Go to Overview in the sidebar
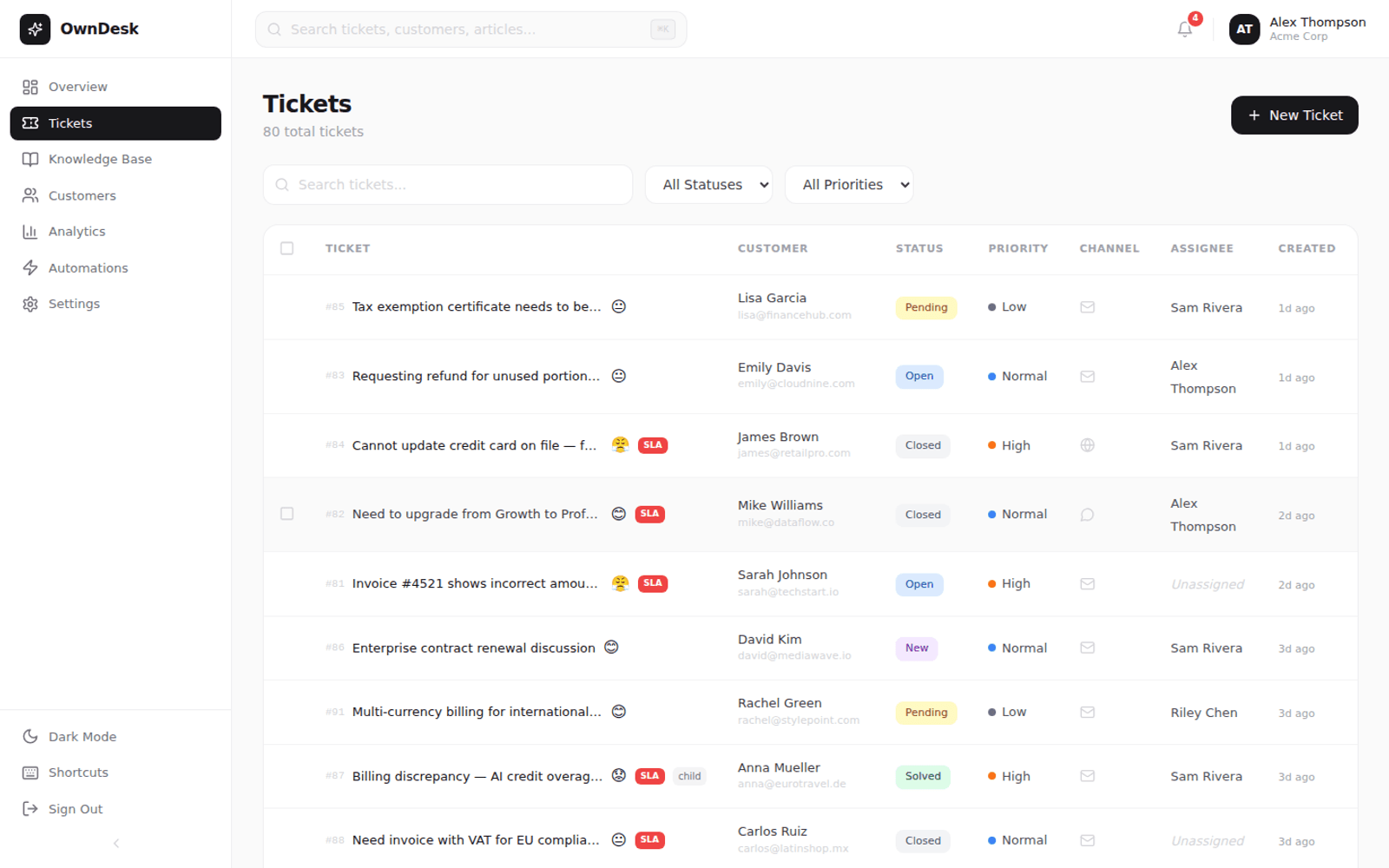 pyautogui.click(x=115, y=87)
